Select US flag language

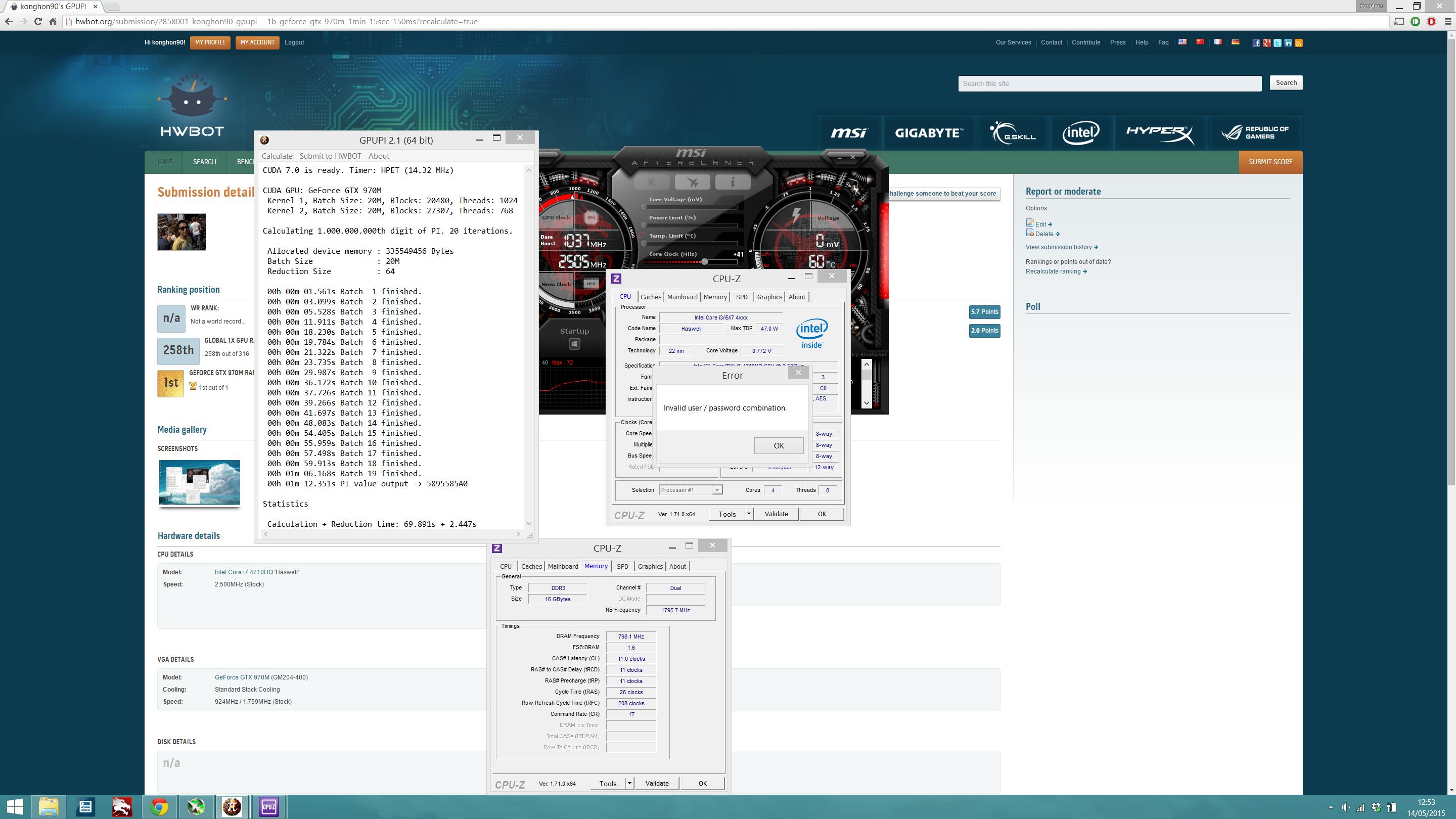[x=1182, y=42]
